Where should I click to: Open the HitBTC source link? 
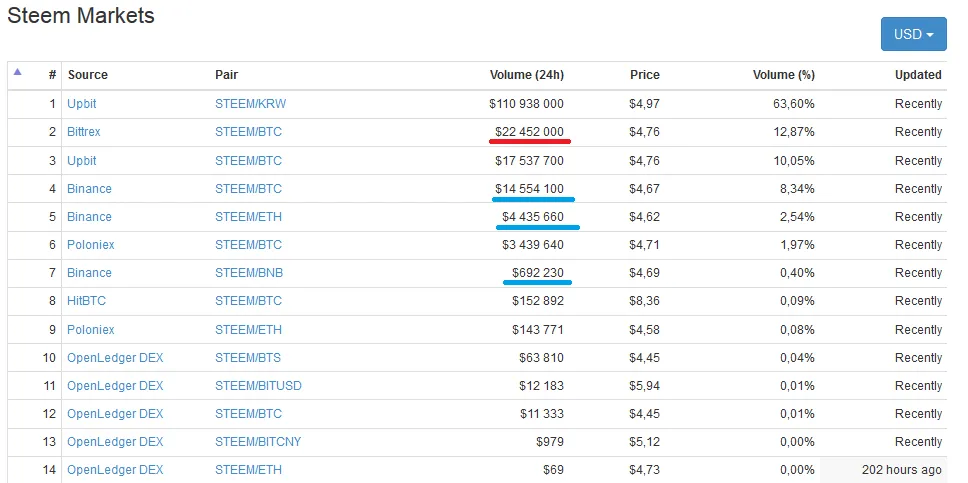[x=86, y=301]
